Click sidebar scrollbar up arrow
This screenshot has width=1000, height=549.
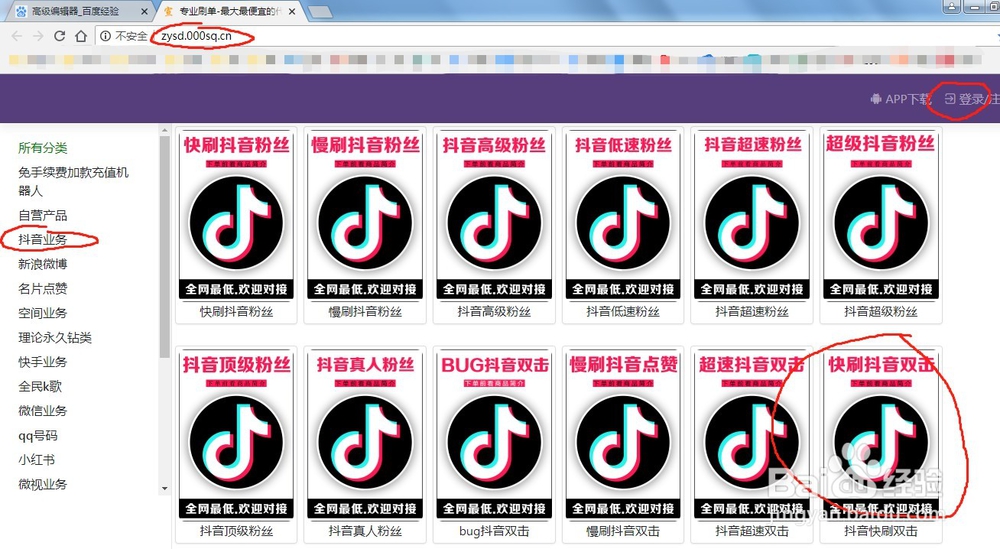tap(165, 131)
